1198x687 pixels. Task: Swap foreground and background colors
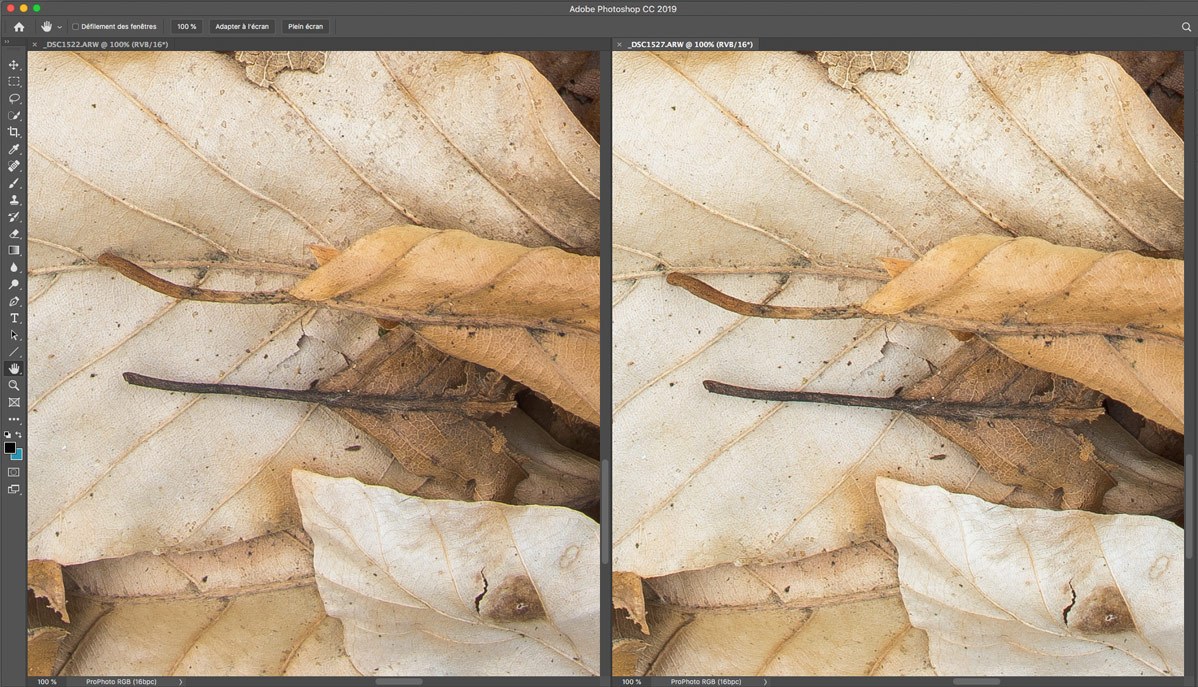click(x=19, y=435)
